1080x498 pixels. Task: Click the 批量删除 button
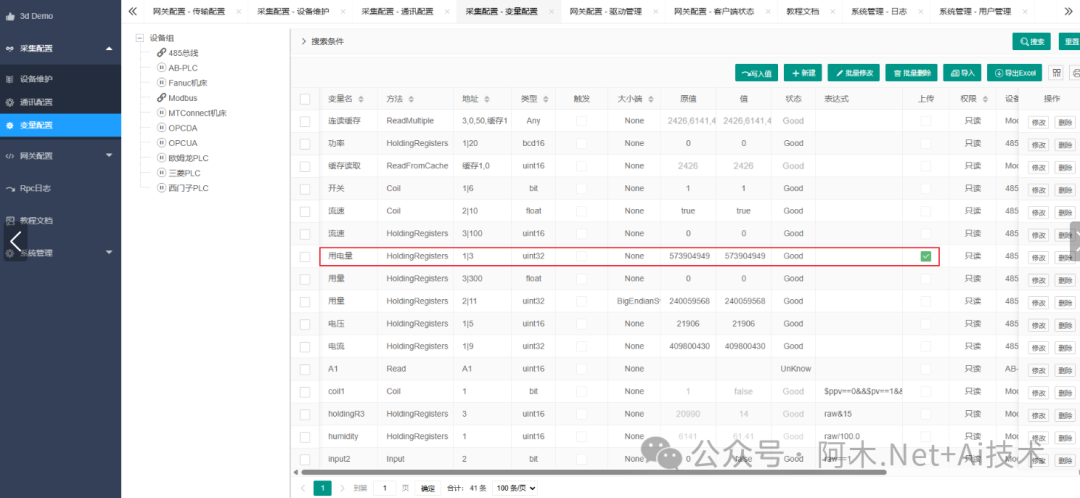pos(911,72)
